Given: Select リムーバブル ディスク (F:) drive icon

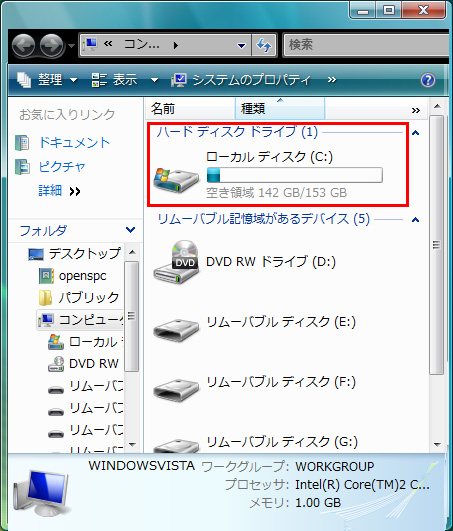Looking at the screenshot, I should [176, 390].
